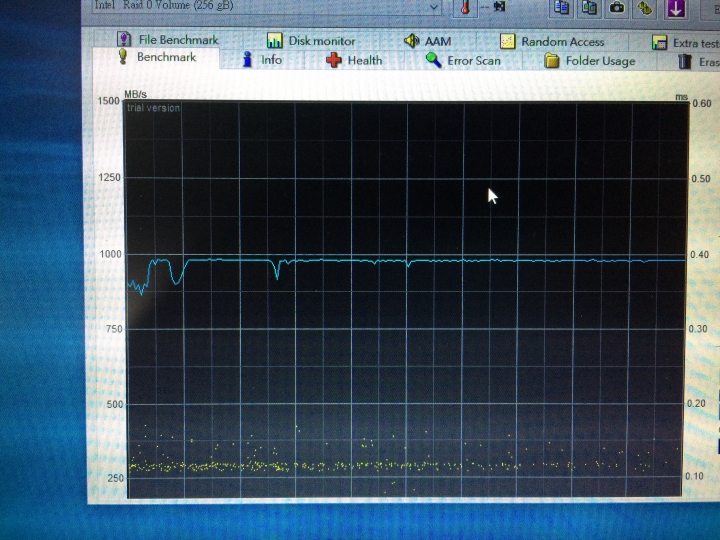Click the 1500 MB/s axis label
The height and width of the screenshot is (540, 720).
point(108,101)
